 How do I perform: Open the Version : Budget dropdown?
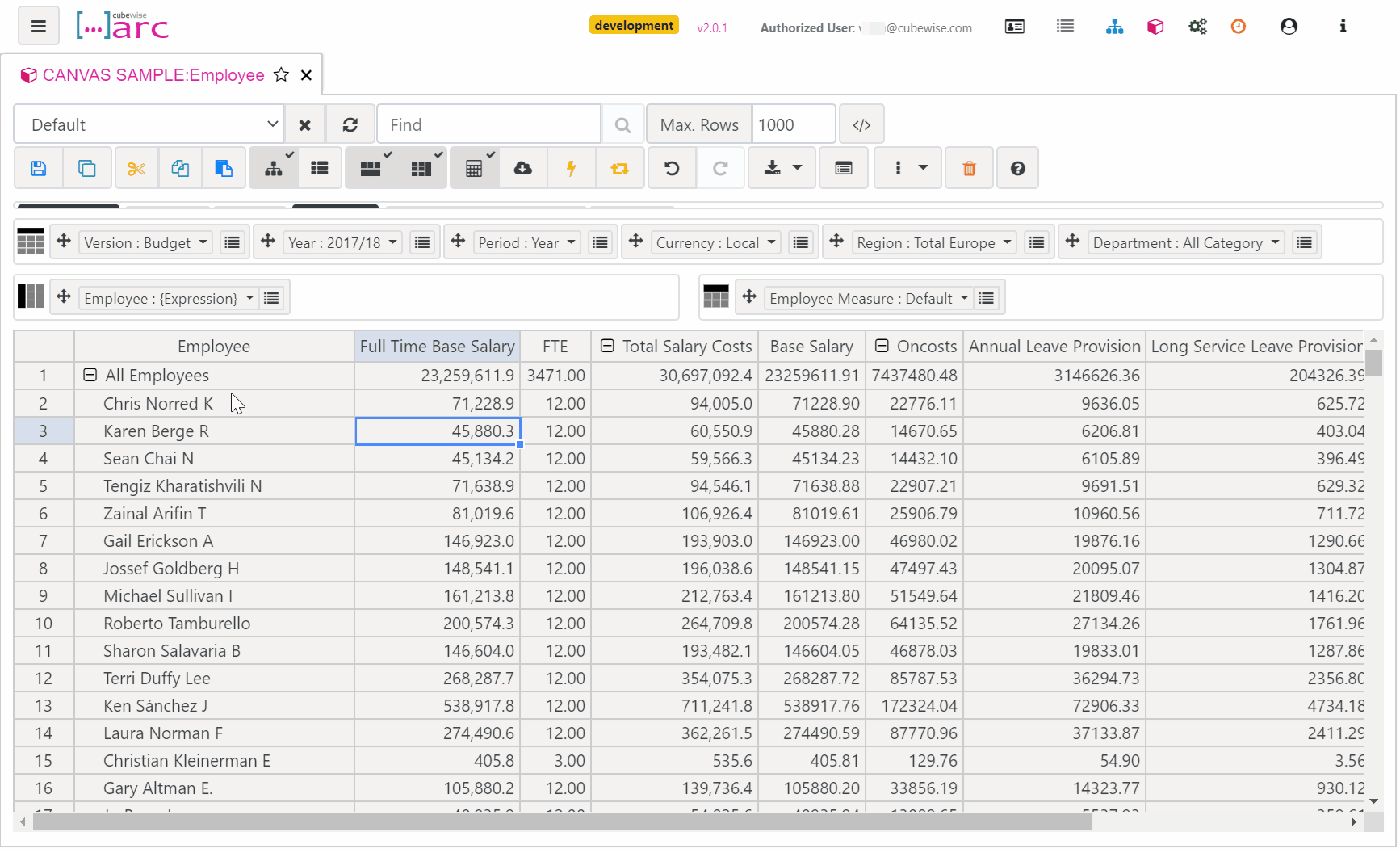click(x=146, y=243)
